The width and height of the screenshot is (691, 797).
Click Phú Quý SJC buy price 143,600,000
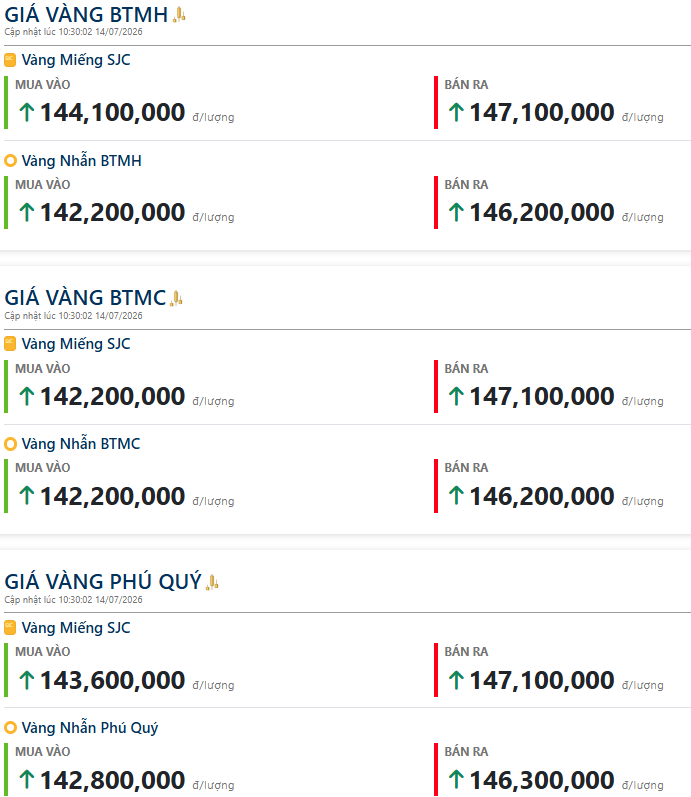pos(112,681)
